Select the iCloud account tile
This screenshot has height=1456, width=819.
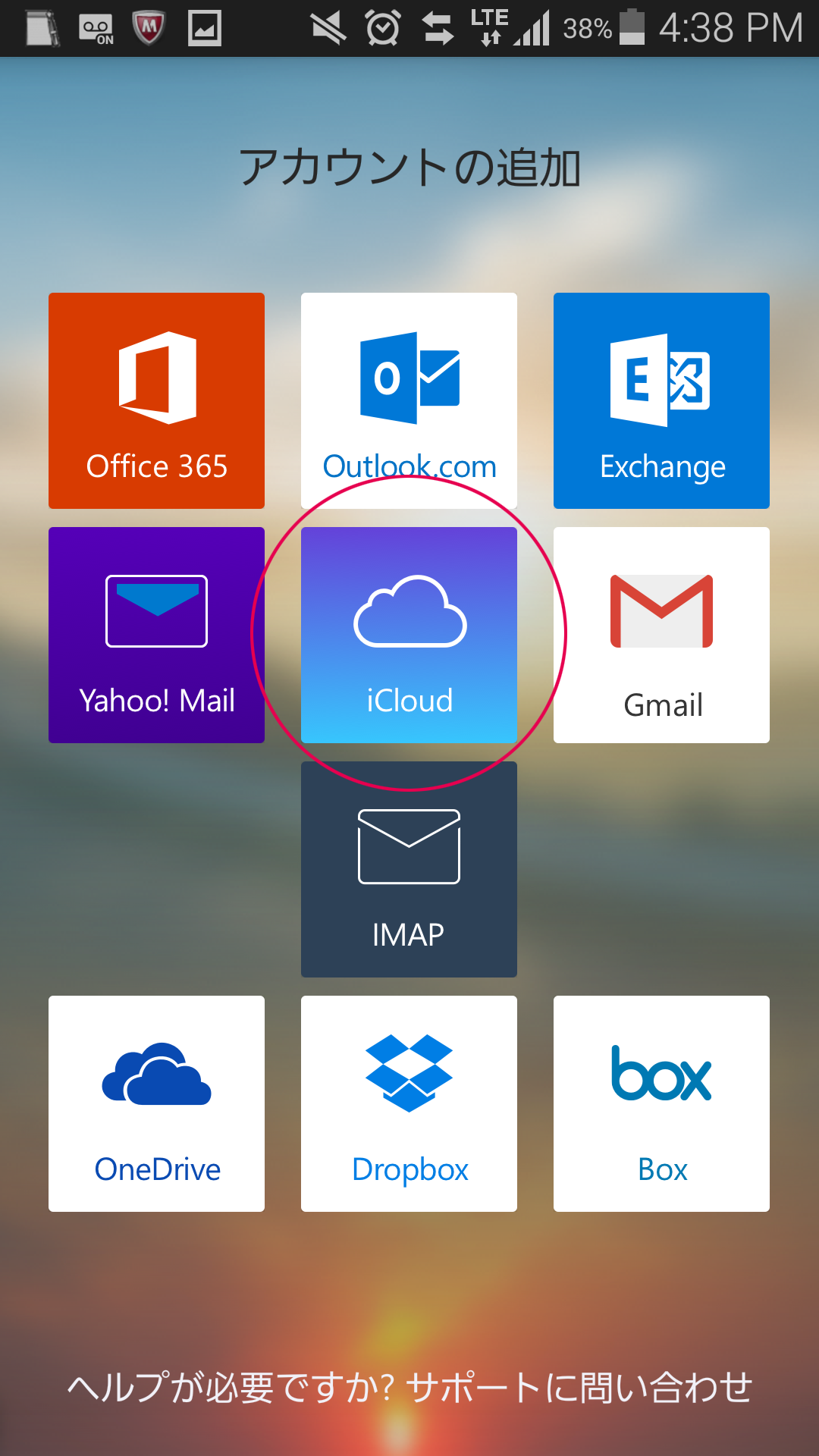409,635
